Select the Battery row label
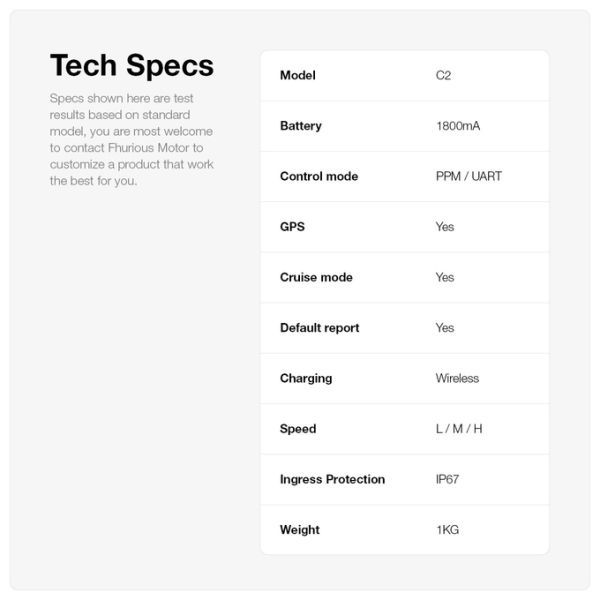The width and height of the screenshot is (600, 600). click(301, 126)
